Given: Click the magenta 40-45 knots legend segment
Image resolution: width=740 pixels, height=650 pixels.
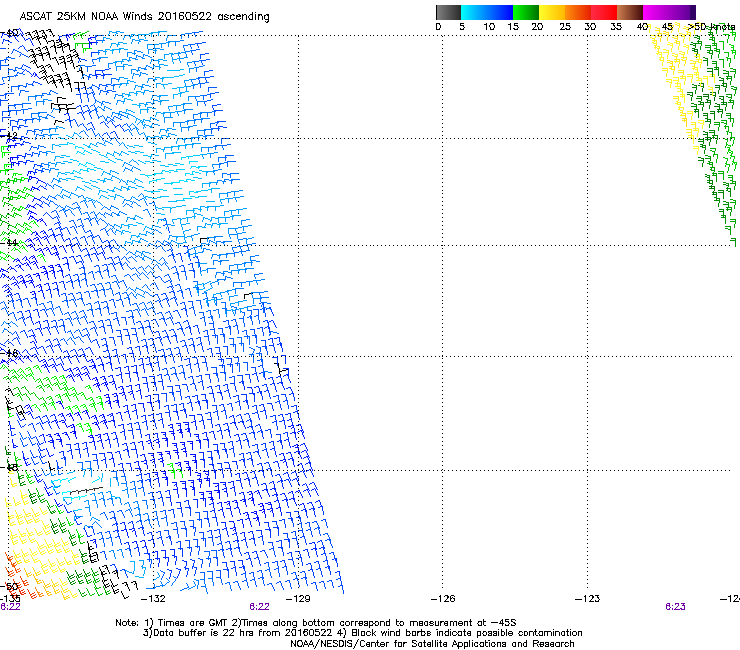Looking at the screenshot, I should (656, 12).
